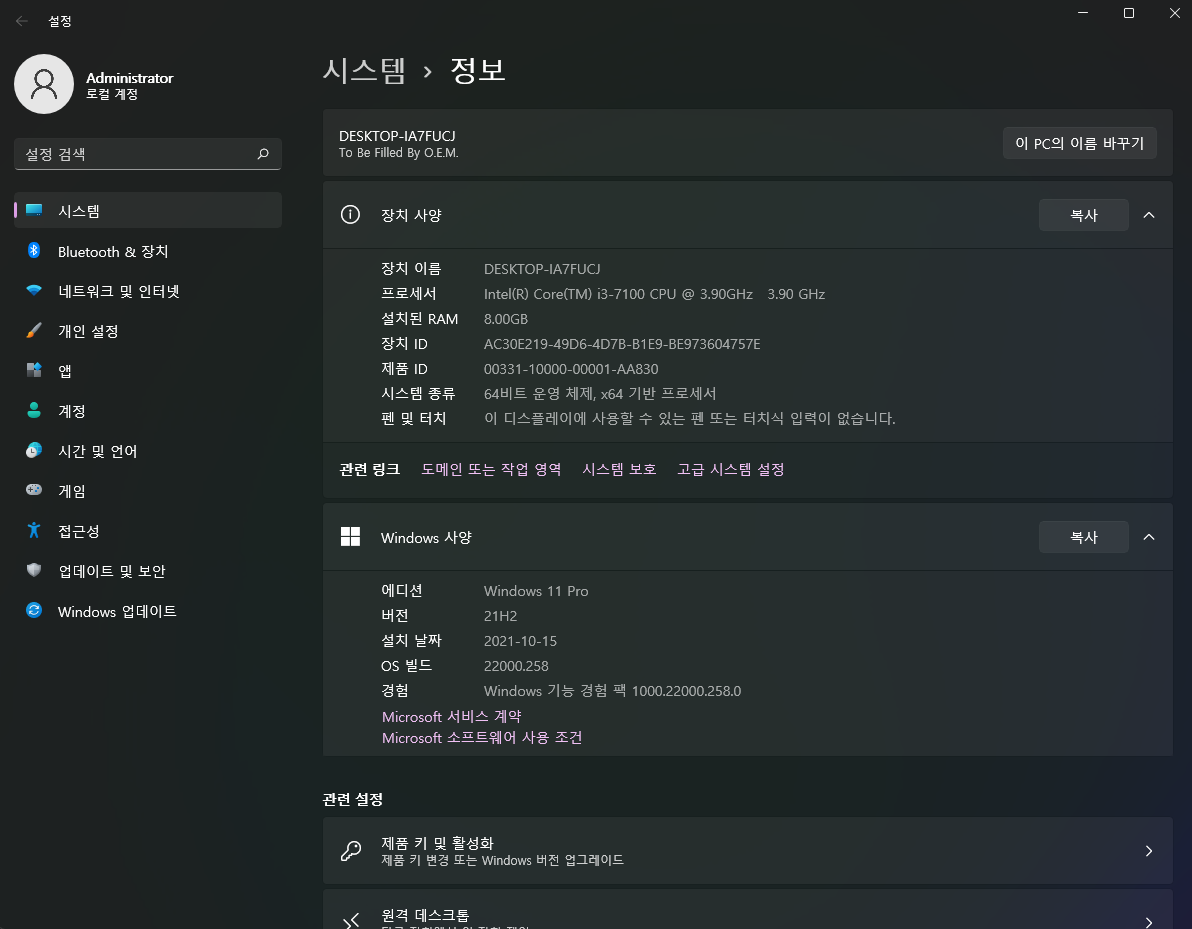Click To Be Filled By O.E.M. text

coord(398,153)
